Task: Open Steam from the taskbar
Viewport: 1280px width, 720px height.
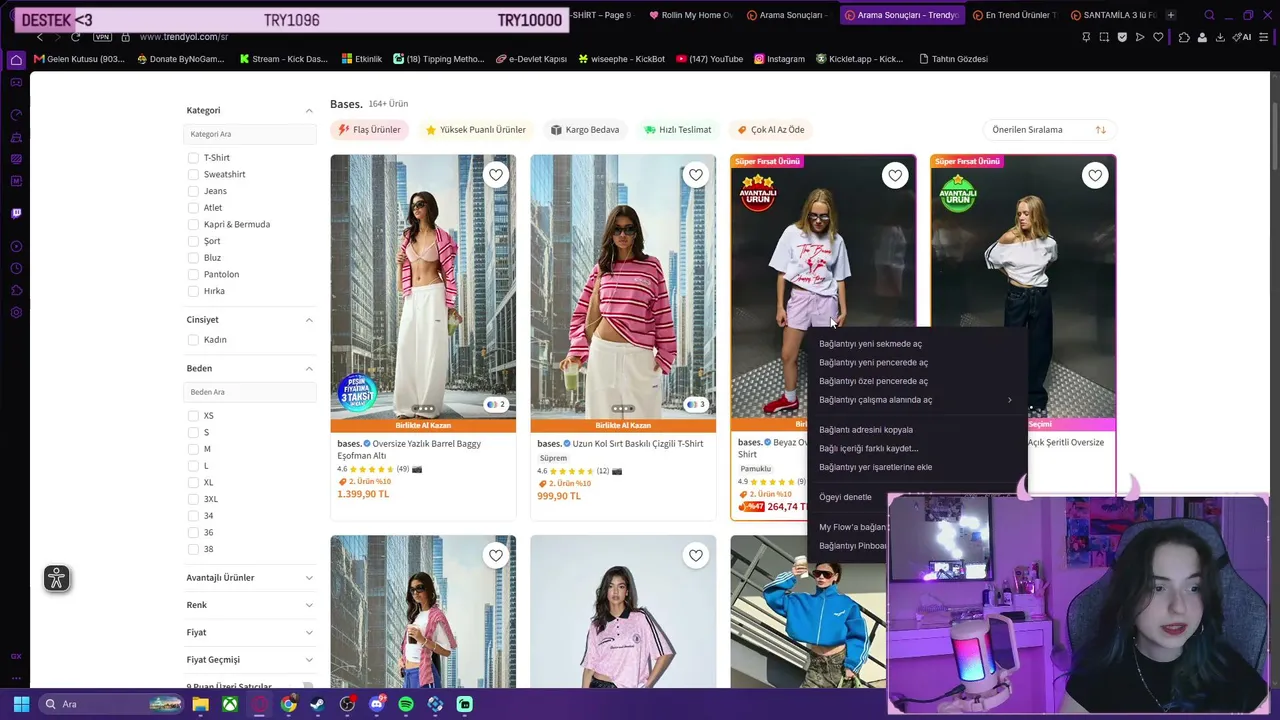Action: 317,704
